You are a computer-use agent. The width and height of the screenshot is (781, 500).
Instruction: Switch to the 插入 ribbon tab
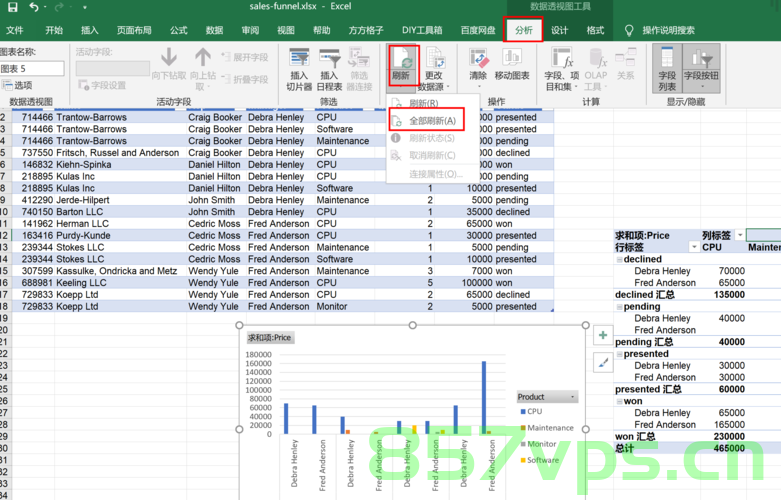[90, 30]
